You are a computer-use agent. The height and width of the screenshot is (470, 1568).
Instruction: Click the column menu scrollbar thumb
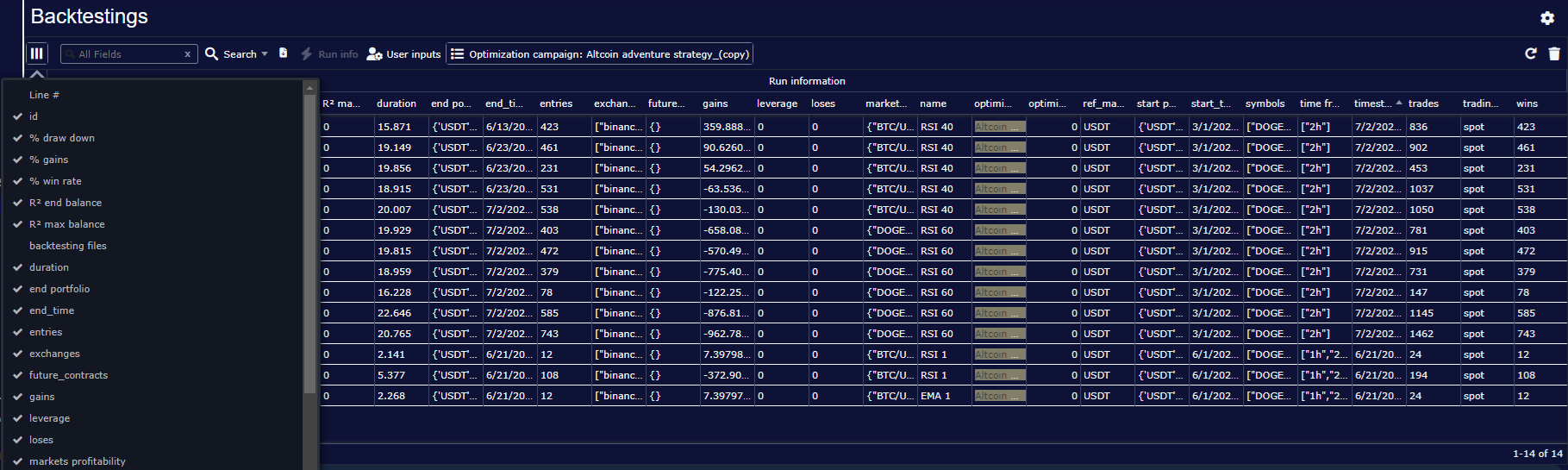click(309, 243)
